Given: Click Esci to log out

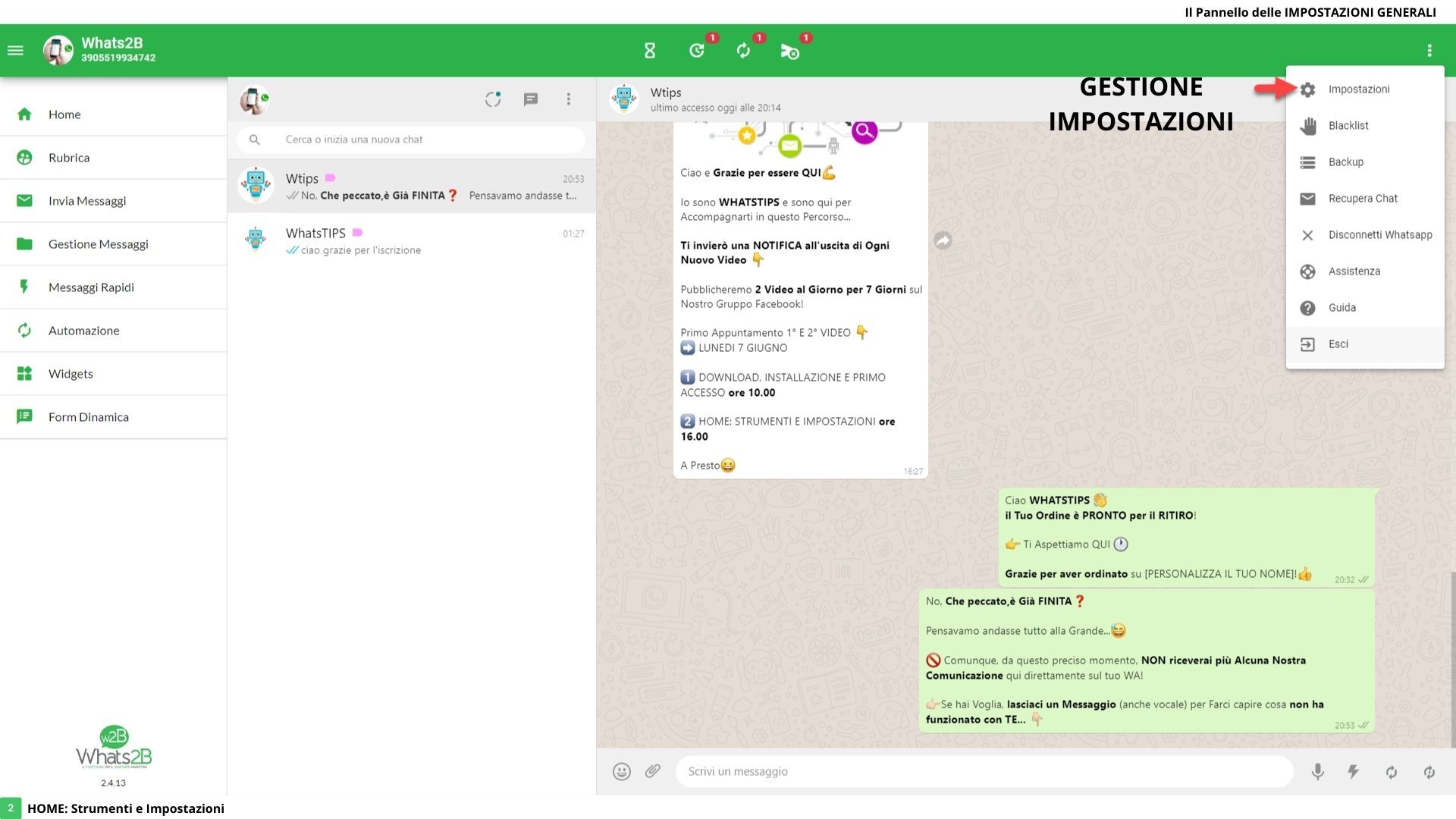Looking at the screenshot, I should [x=1365, y=344].
